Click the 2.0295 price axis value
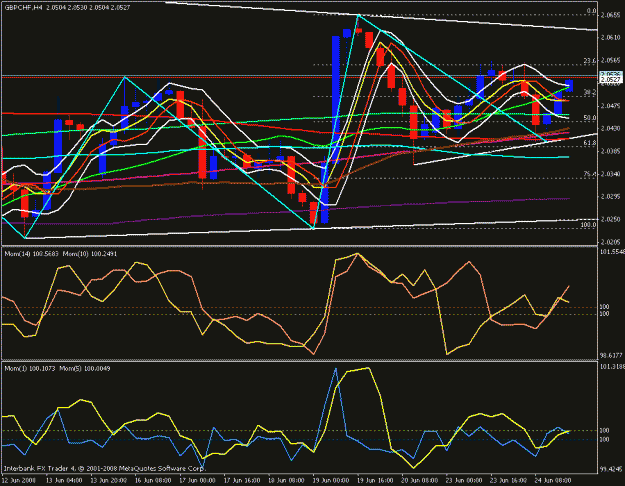625x486 pixels. point(611,197)
